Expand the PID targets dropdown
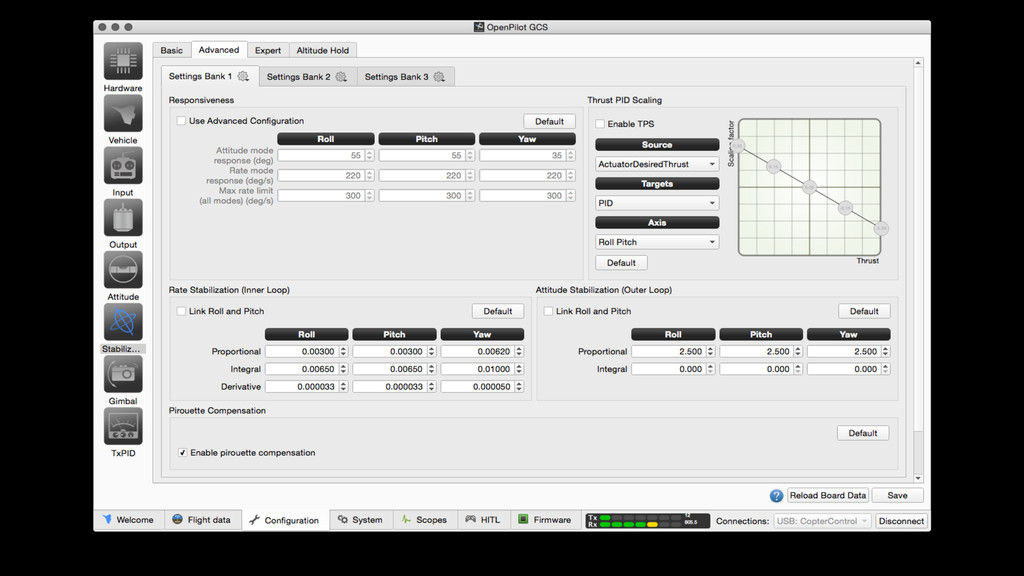 (x=657, y=203)
